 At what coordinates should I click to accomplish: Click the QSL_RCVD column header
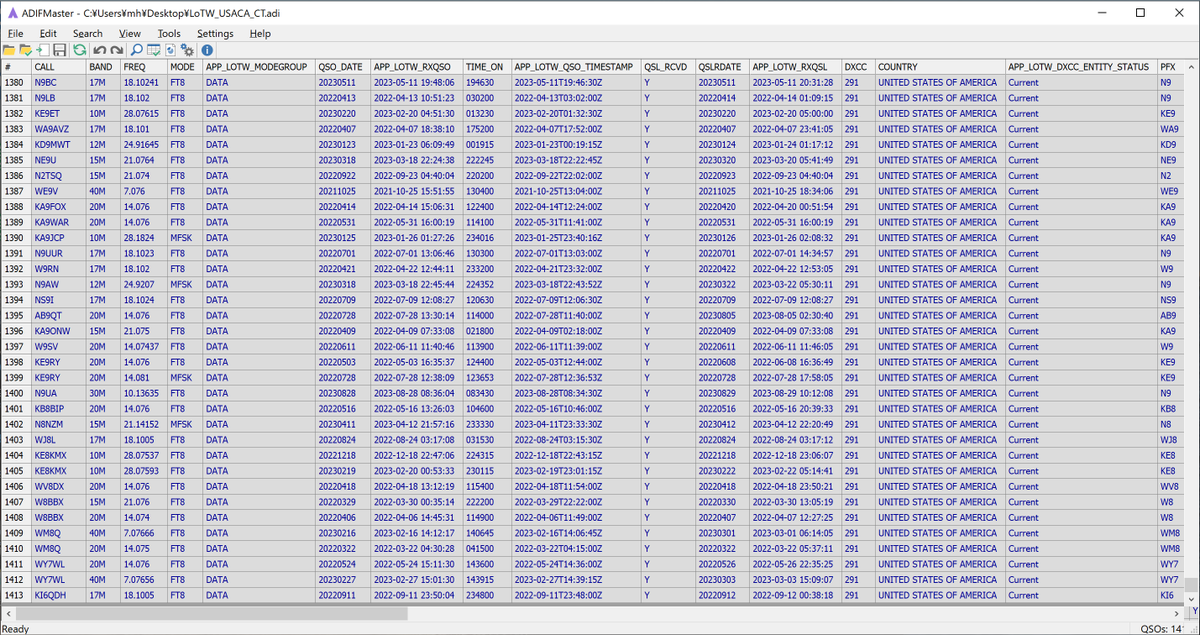[x=667, y=66]
